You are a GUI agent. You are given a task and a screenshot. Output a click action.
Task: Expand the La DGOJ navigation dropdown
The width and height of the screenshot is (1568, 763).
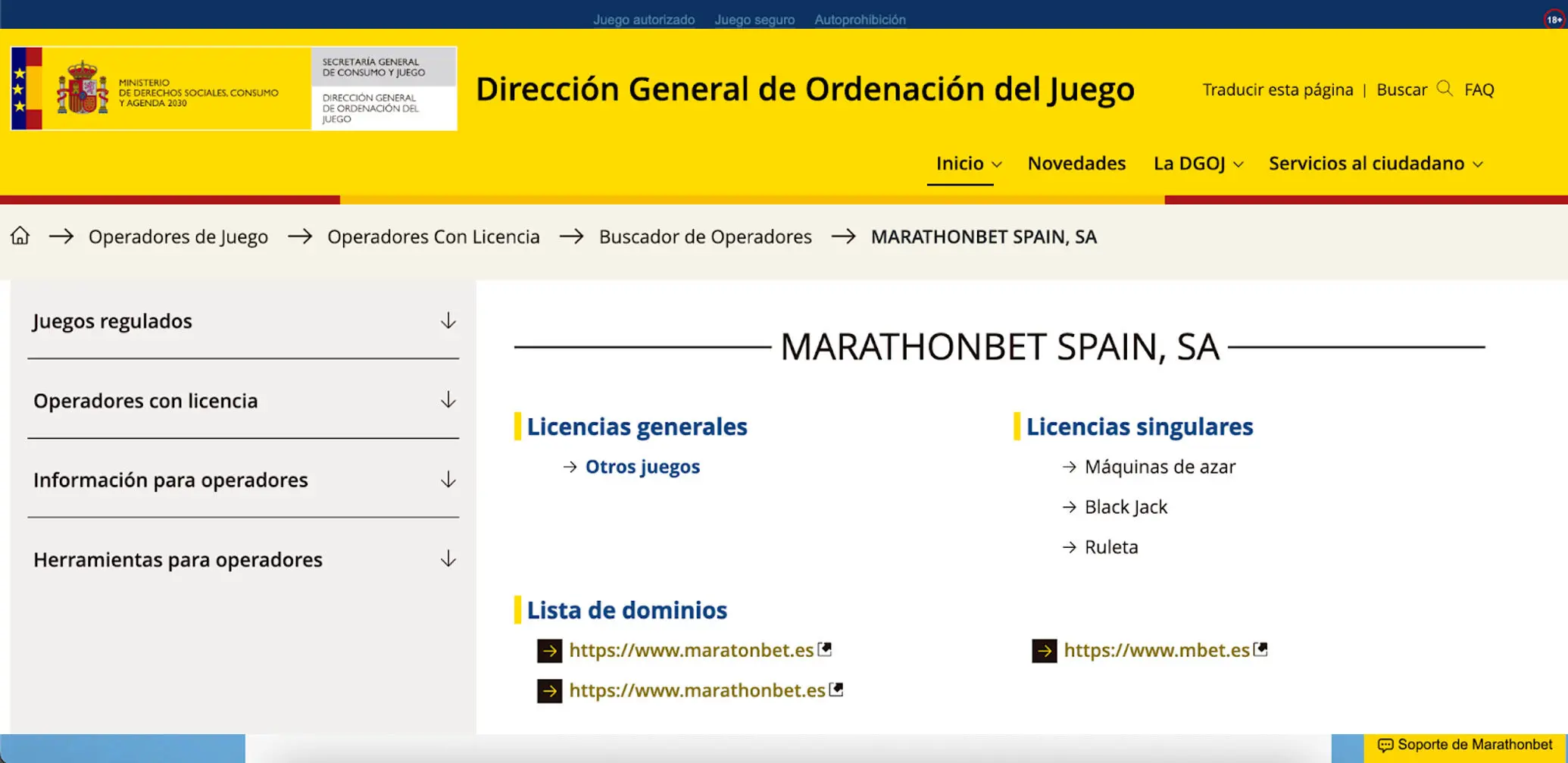pyautogui.click(x=1198, y=164)
